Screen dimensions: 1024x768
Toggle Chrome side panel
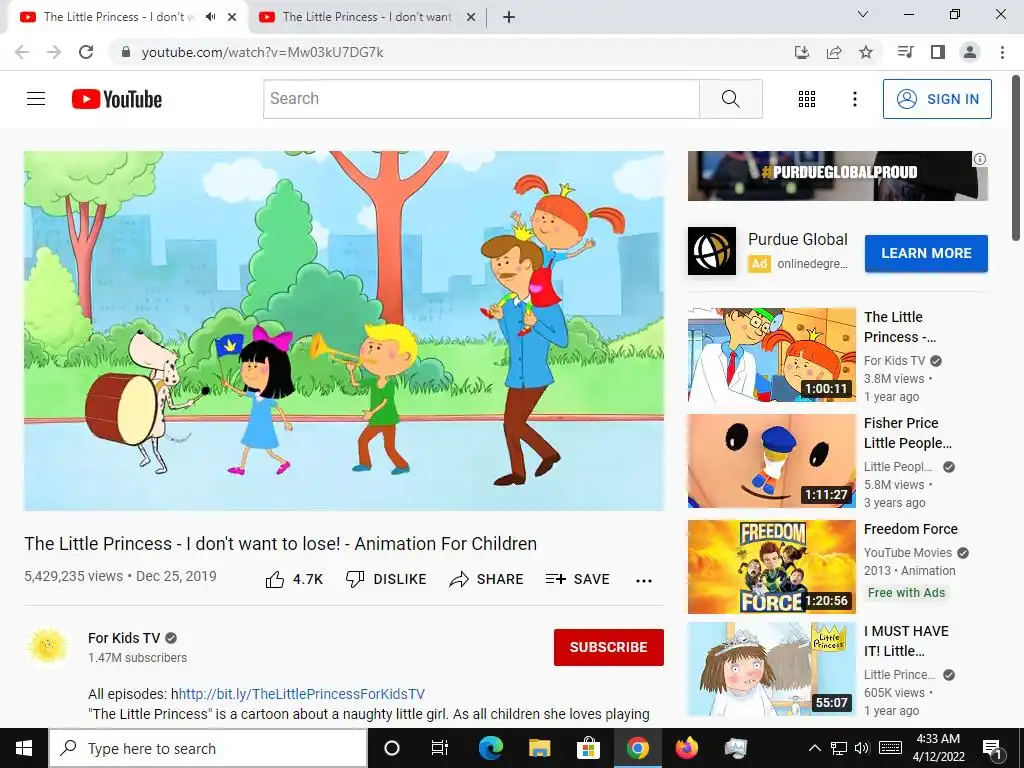(x=938, y=52)
